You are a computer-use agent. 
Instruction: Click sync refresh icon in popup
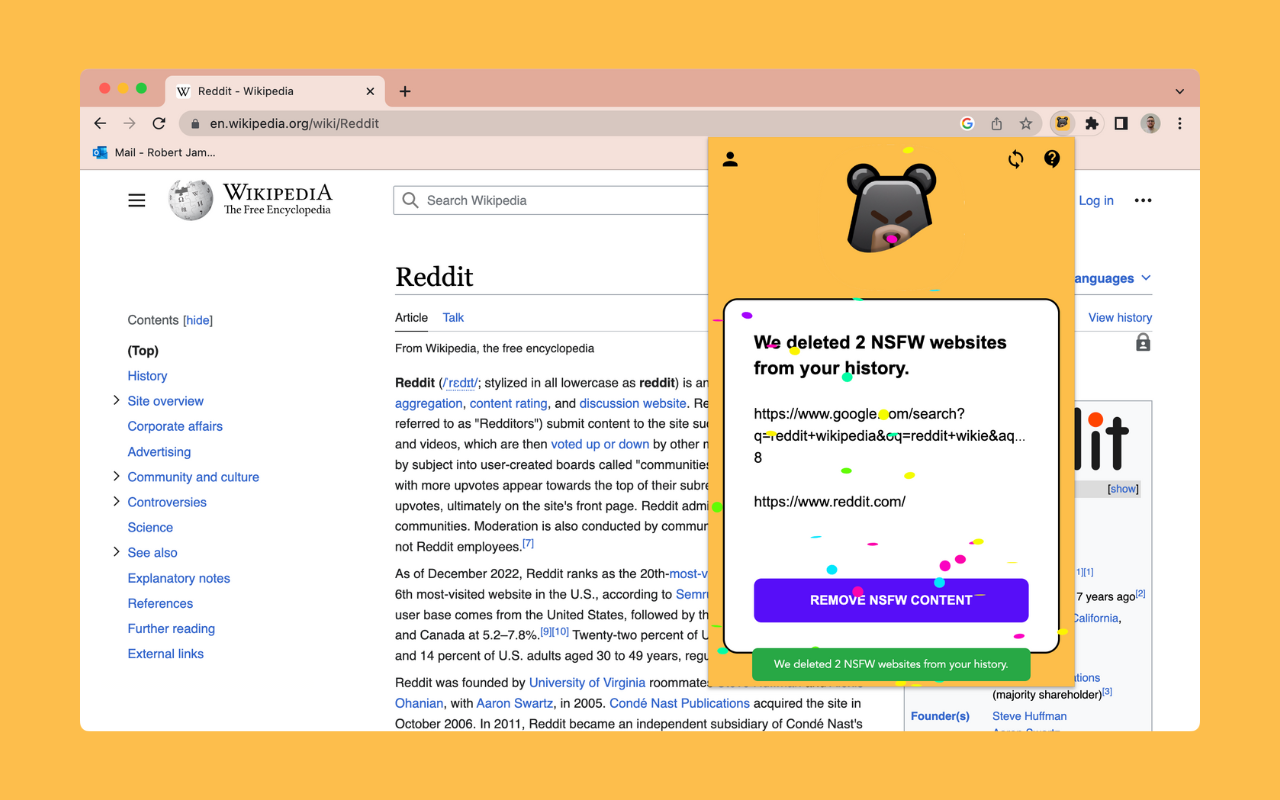tap(1016, 159)
